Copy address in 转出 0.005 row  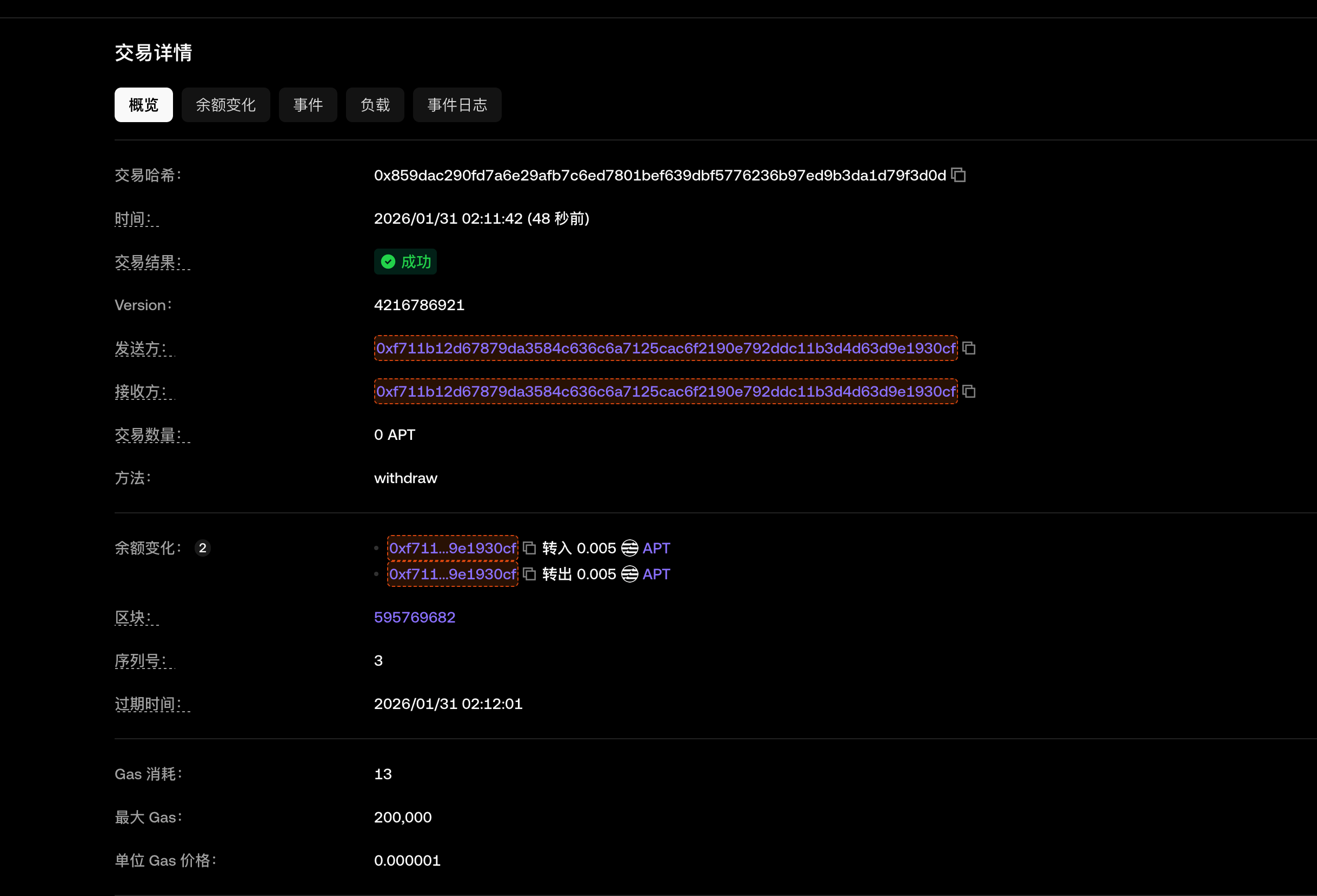(529, 574)
